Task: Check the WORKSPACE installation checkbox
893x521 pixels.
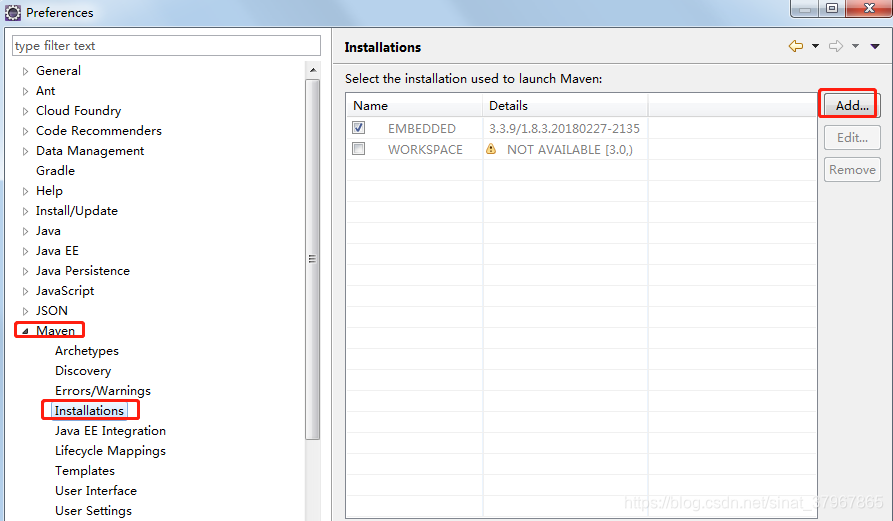Action: tap(358, 149)
